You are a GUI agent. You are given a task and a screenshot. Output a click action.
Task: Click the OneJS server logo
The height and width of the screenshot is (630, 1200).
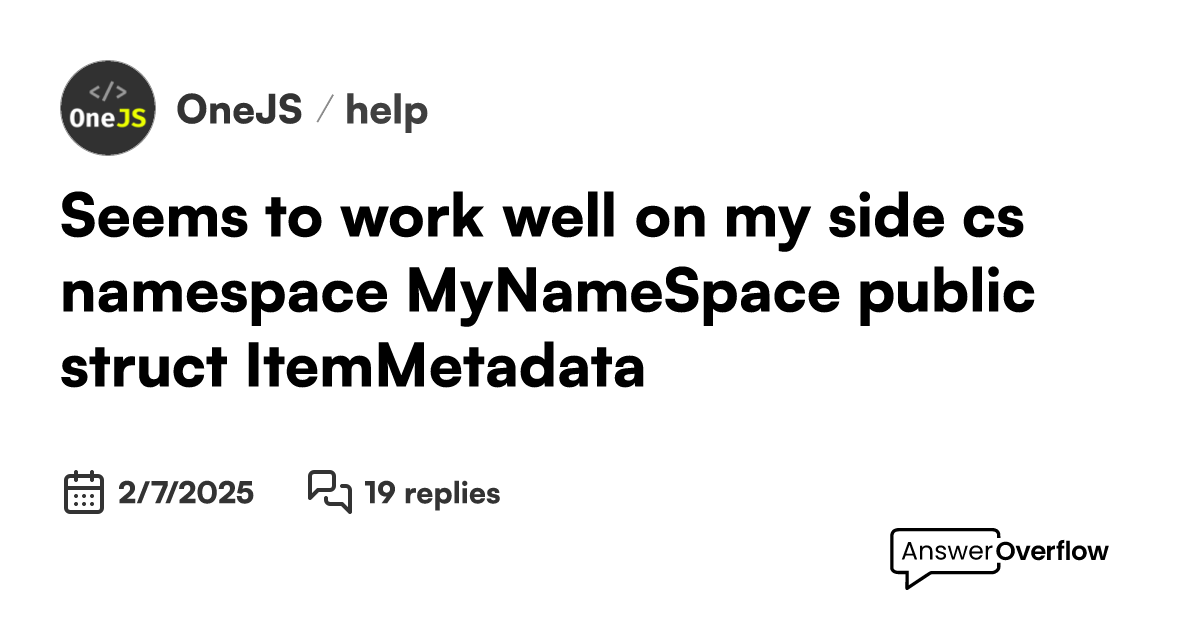click(x=108, y=108)
